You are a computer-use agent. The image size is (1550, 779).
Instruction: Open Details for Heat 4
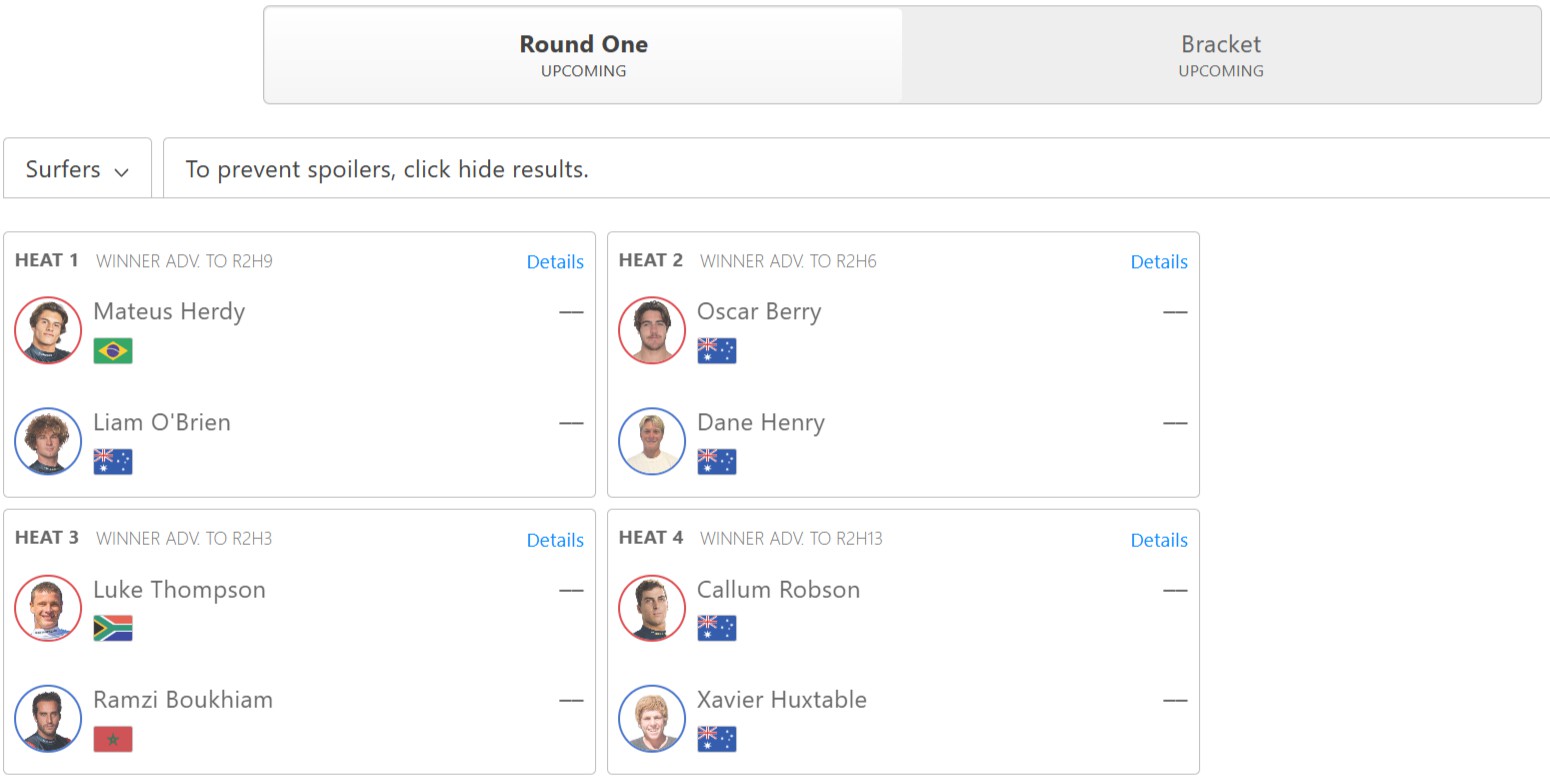[1159, 540]
